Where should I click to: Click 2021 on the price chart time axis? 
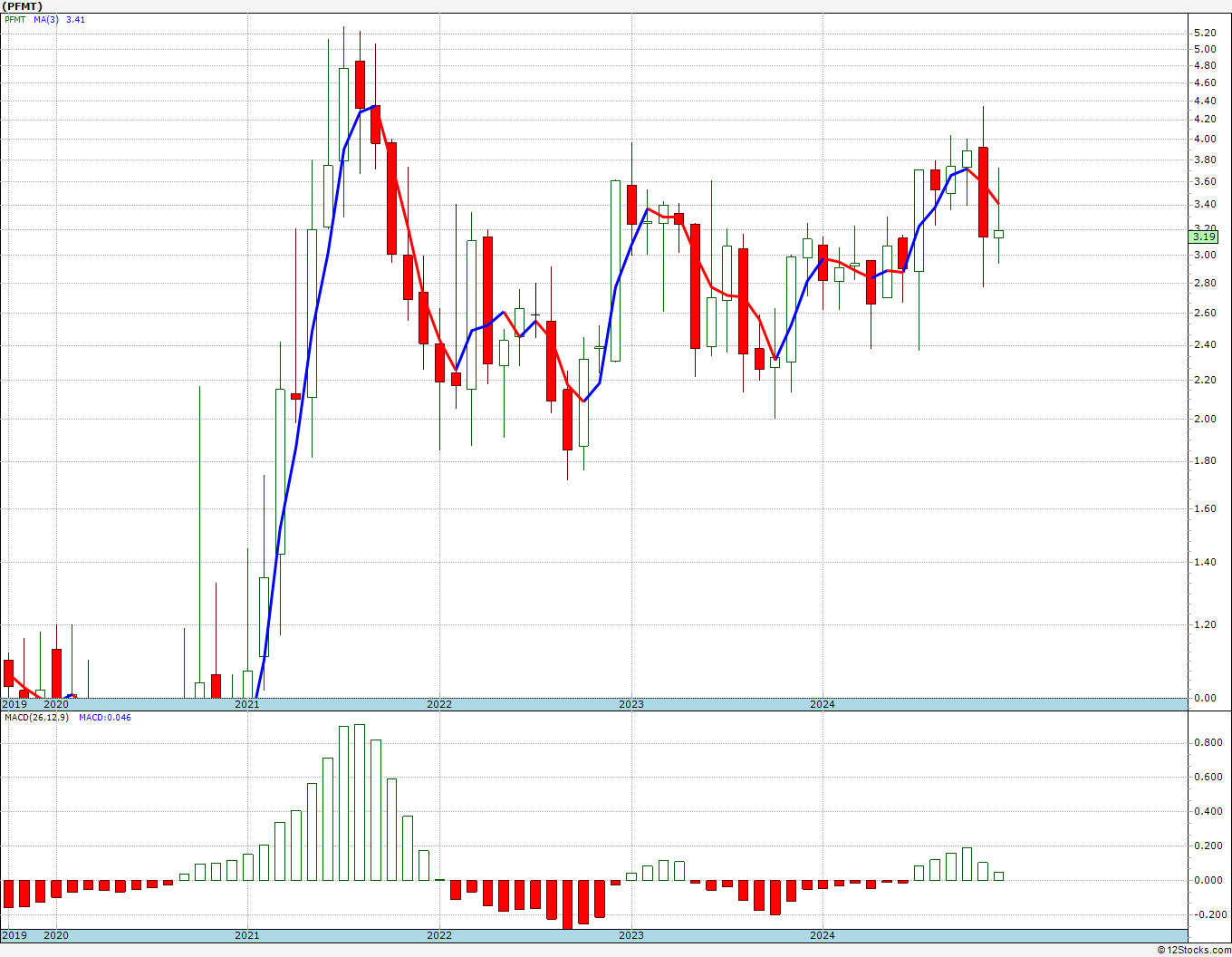247,704
